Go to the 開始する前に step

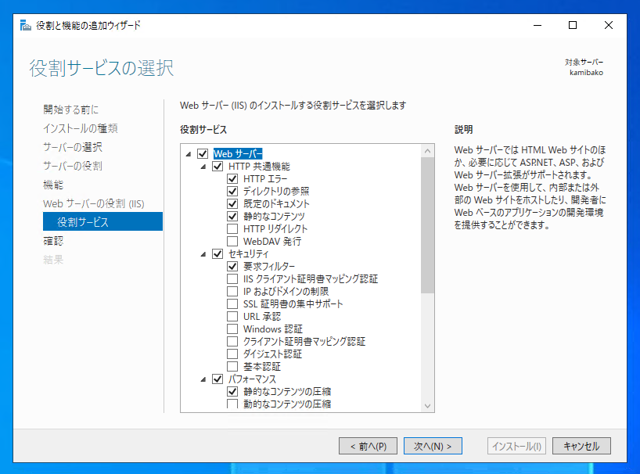point(71,109)
